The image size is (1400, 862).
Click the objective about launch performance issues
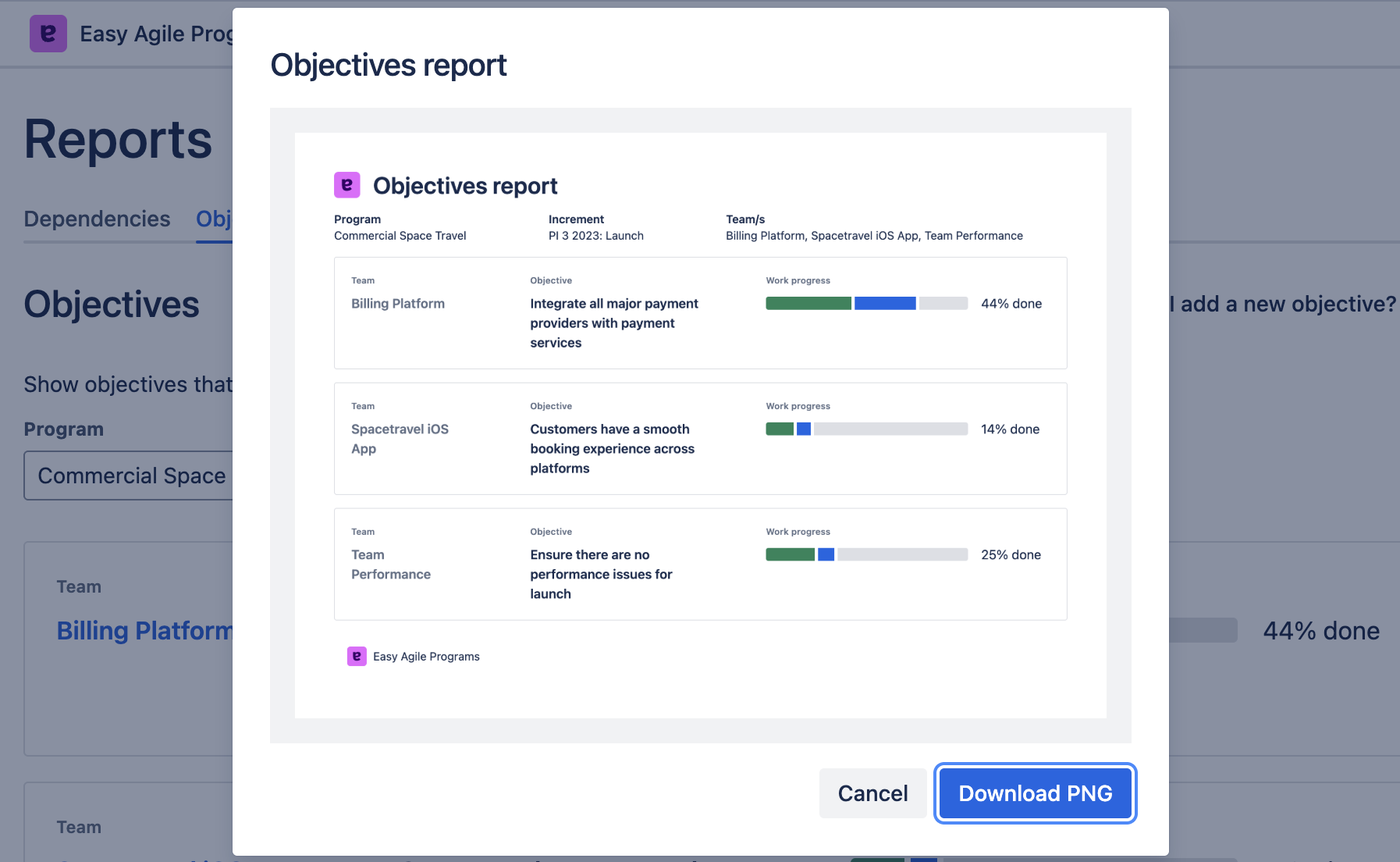click(601, 574)
